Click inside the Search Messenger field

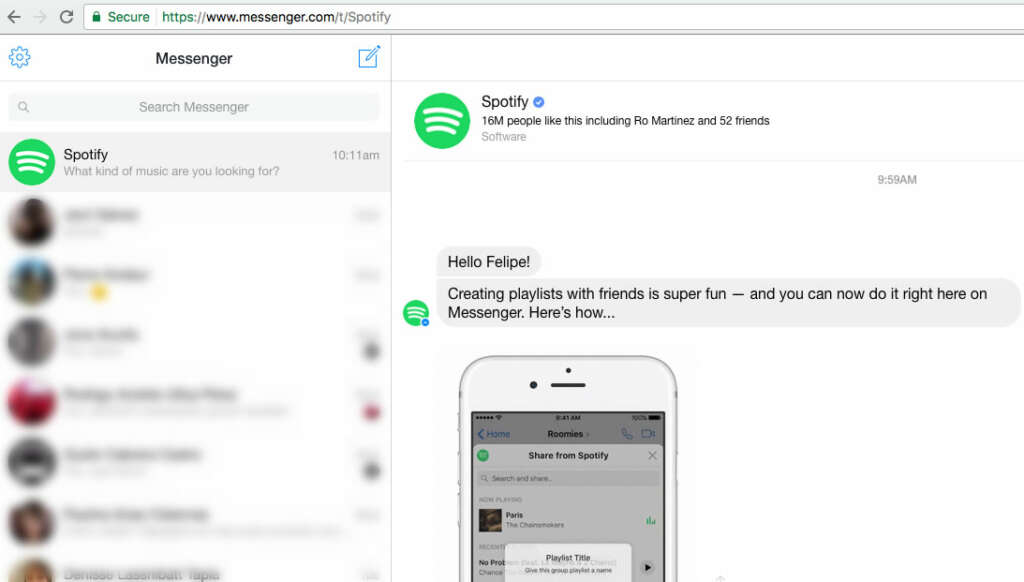point(193,106)
